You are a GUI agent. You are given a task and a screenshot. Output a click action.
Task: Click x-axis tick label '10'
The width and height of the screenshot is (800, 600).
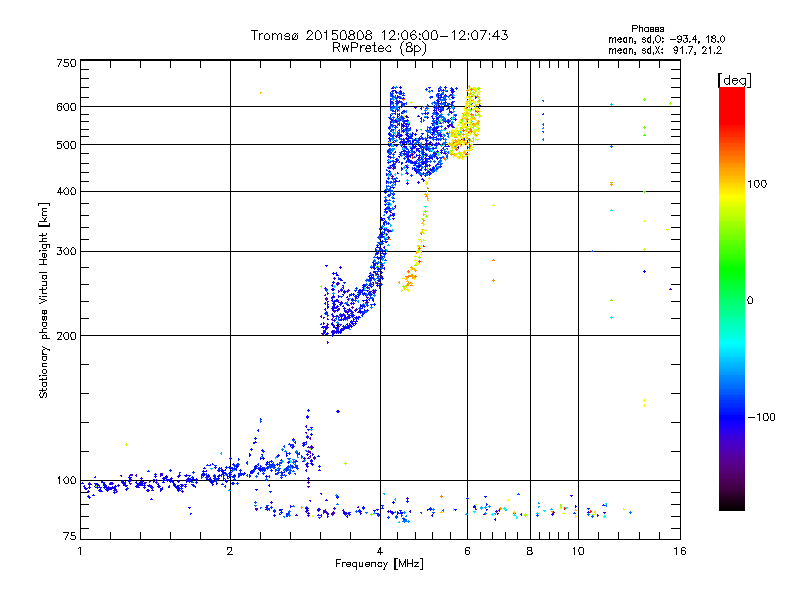pyautogui.click(x=578, y=551)
